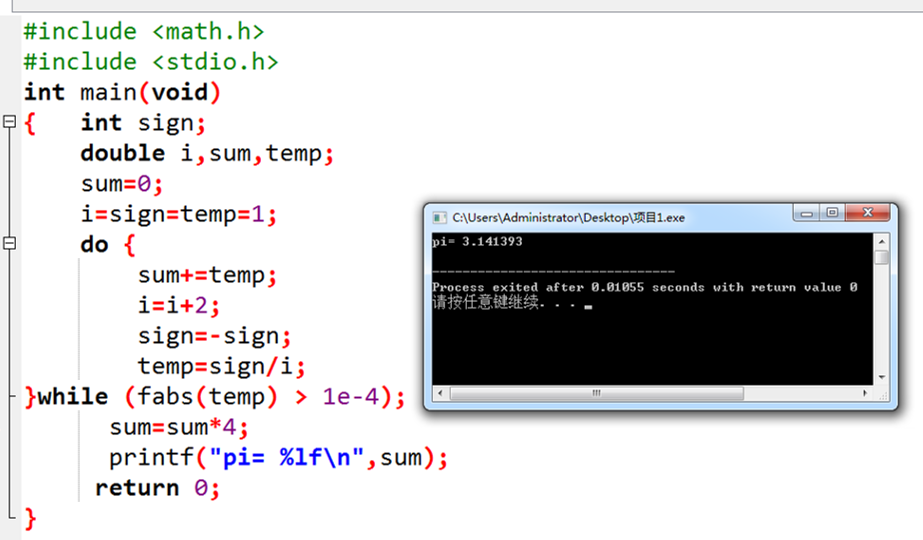Click the 'double i,sum,temp;' declaration
Screen dimensions: 923x540
pyautogui.click(x=207, y=154)
